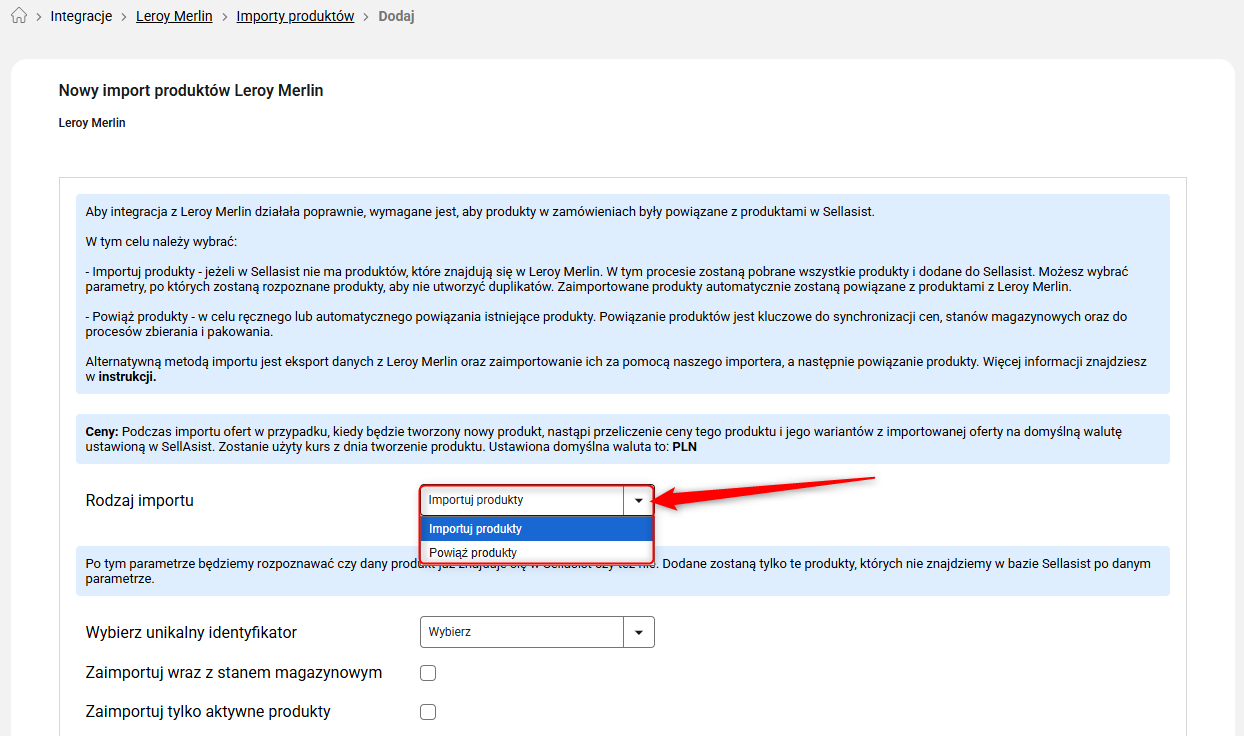Click the Leroy Merlin subtitle under heading
The width and height of the screenshot is (1244, 736).
coord(92,123)
